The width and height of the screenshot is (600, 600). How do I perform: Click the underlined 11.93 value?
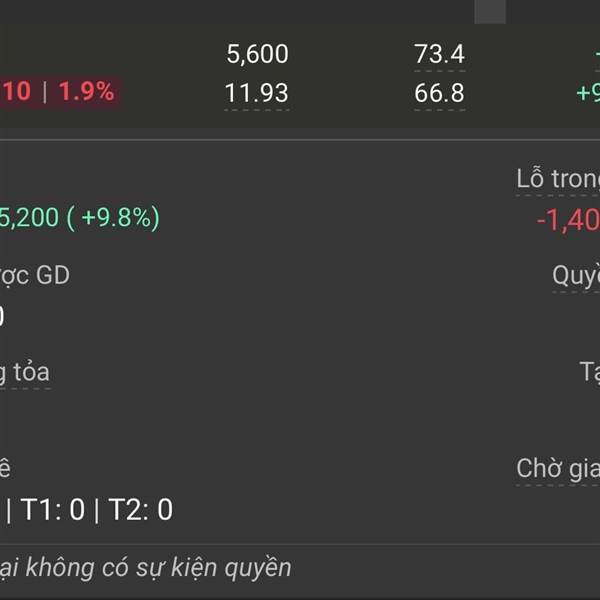(256, 93)
